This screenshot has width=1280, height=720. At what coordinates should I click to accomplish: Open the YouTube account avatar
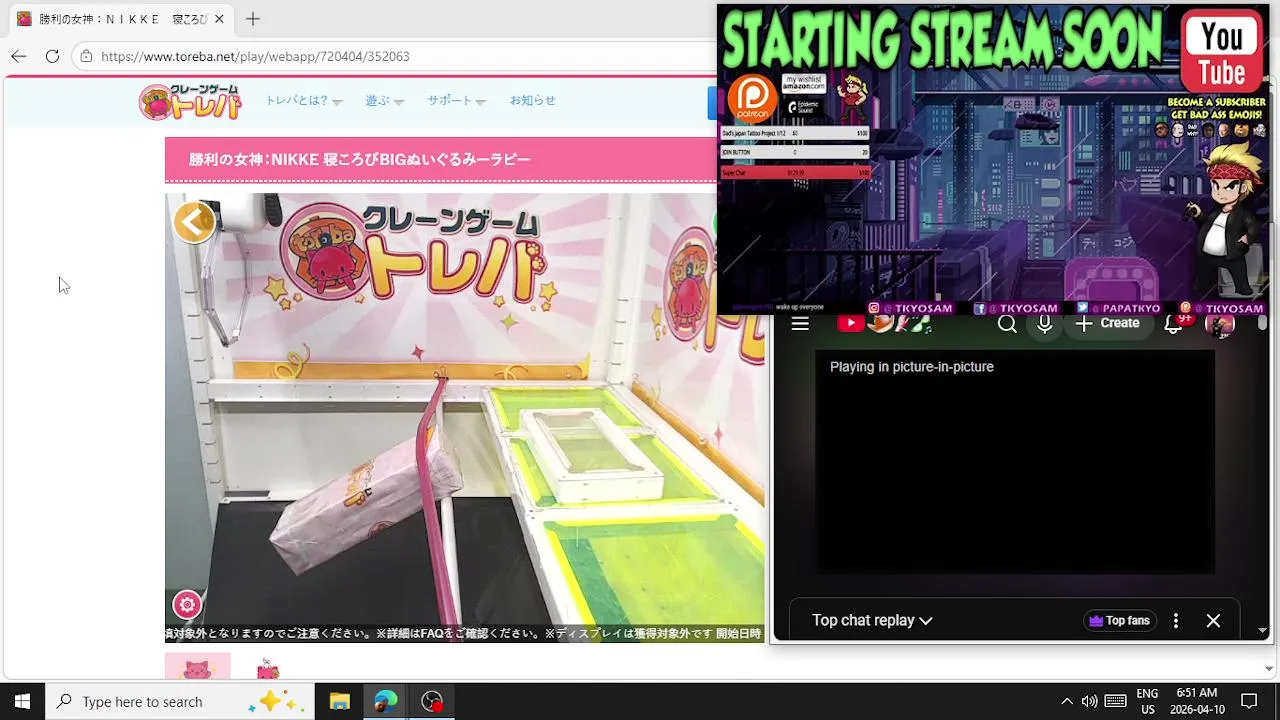1220,323
